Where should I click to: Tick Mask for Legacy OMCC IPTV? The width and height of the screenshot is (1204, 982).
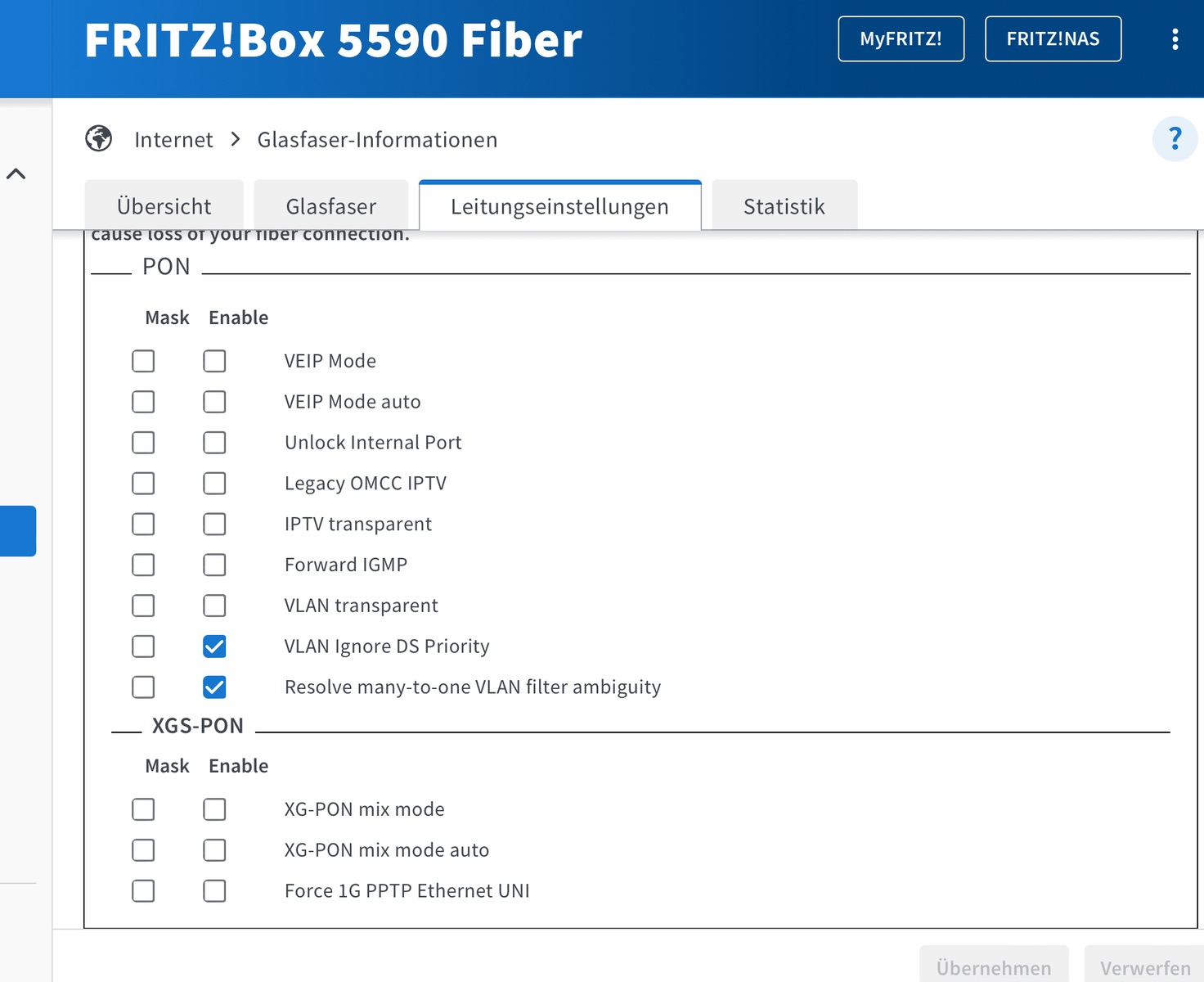143,484
